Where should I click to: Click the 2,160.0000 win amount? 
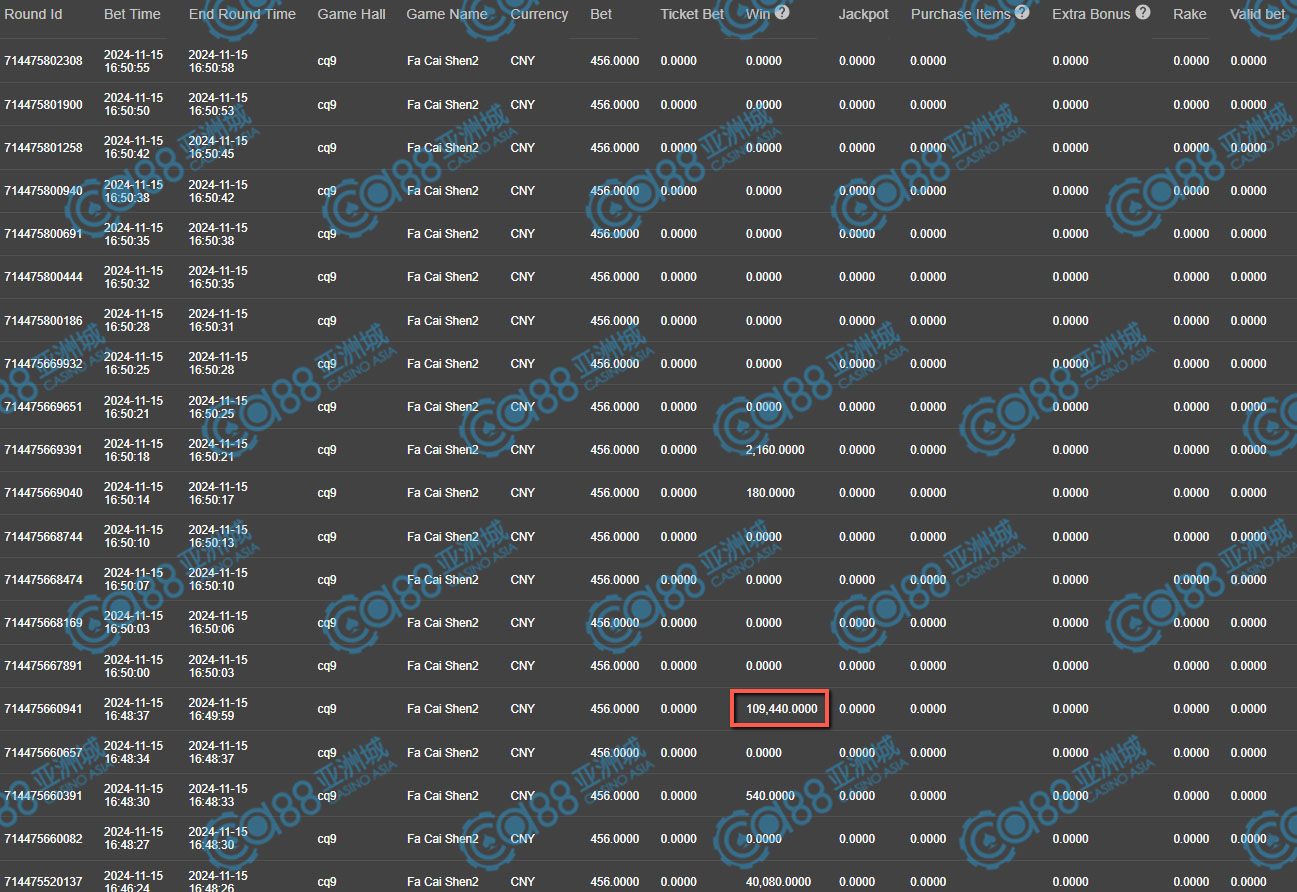(775, 450)
